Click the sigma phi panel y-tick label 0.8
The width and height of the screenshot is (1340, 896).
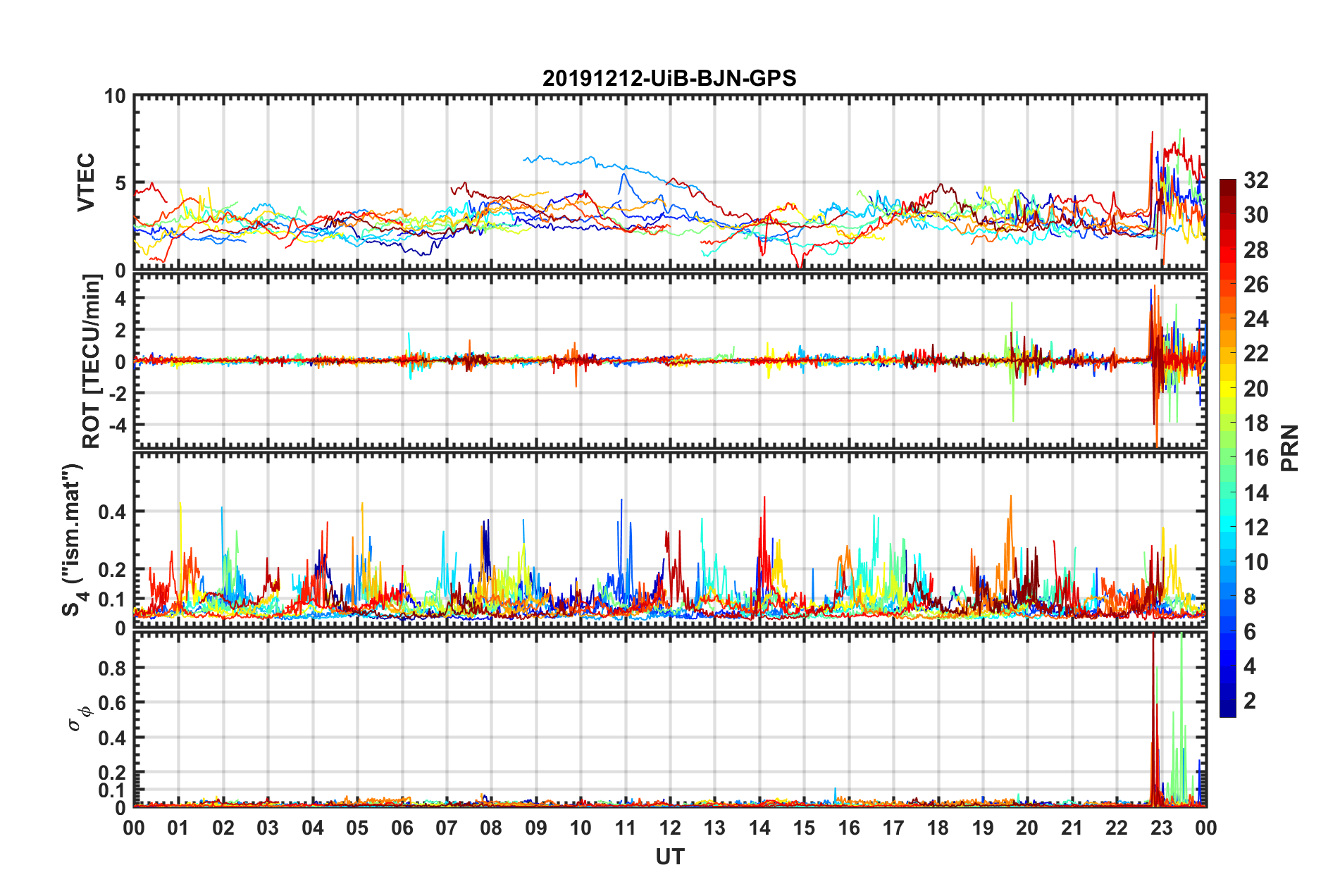pos(113,668)
